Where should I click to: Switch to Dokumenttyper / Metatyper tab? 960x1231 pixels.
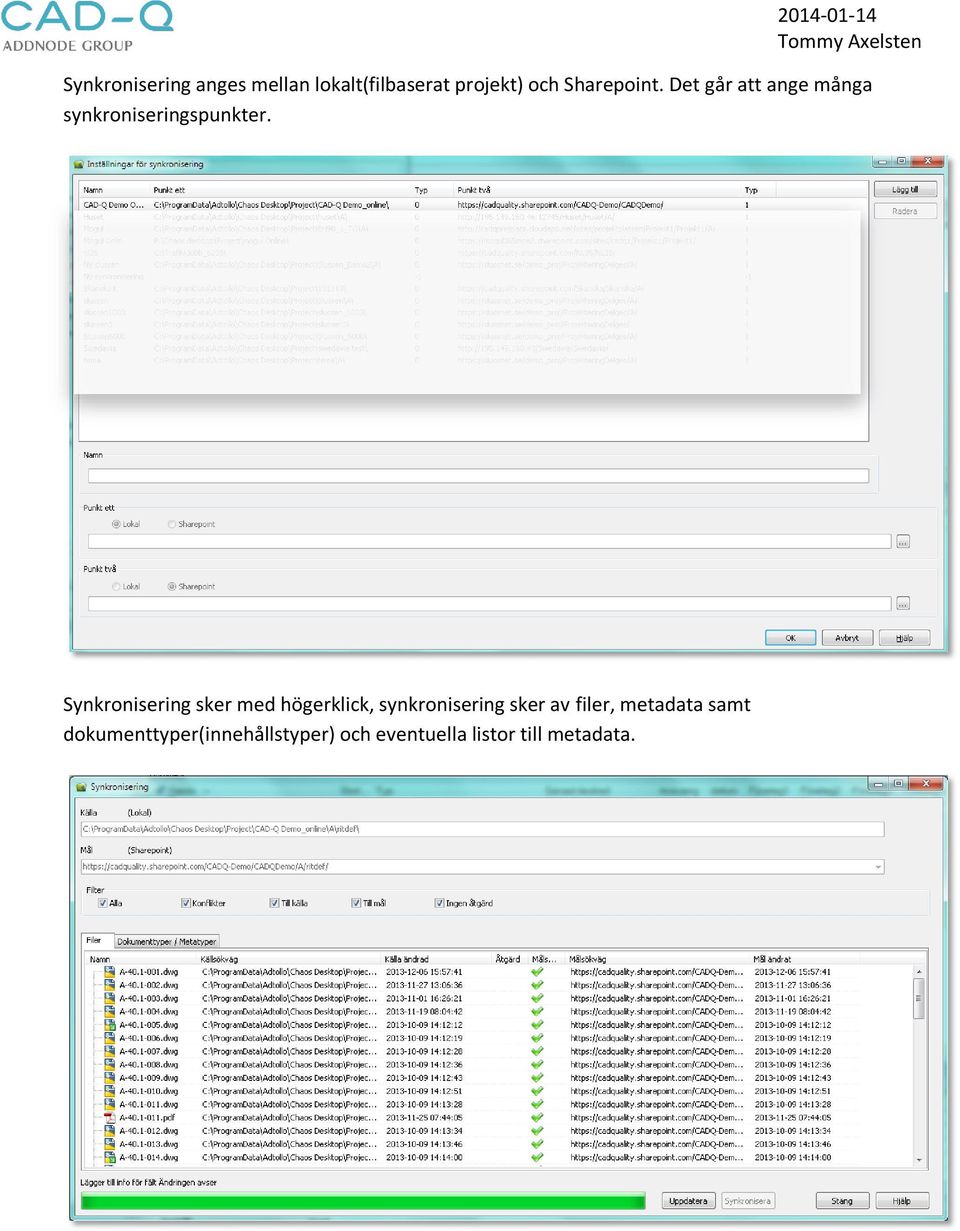pyautogui.click(x=167, y=941)
